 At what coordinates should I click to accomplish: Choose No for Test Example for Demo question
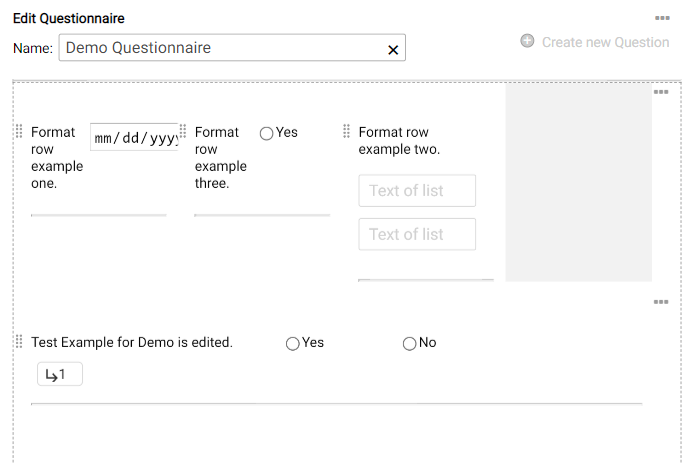(409, 343)
